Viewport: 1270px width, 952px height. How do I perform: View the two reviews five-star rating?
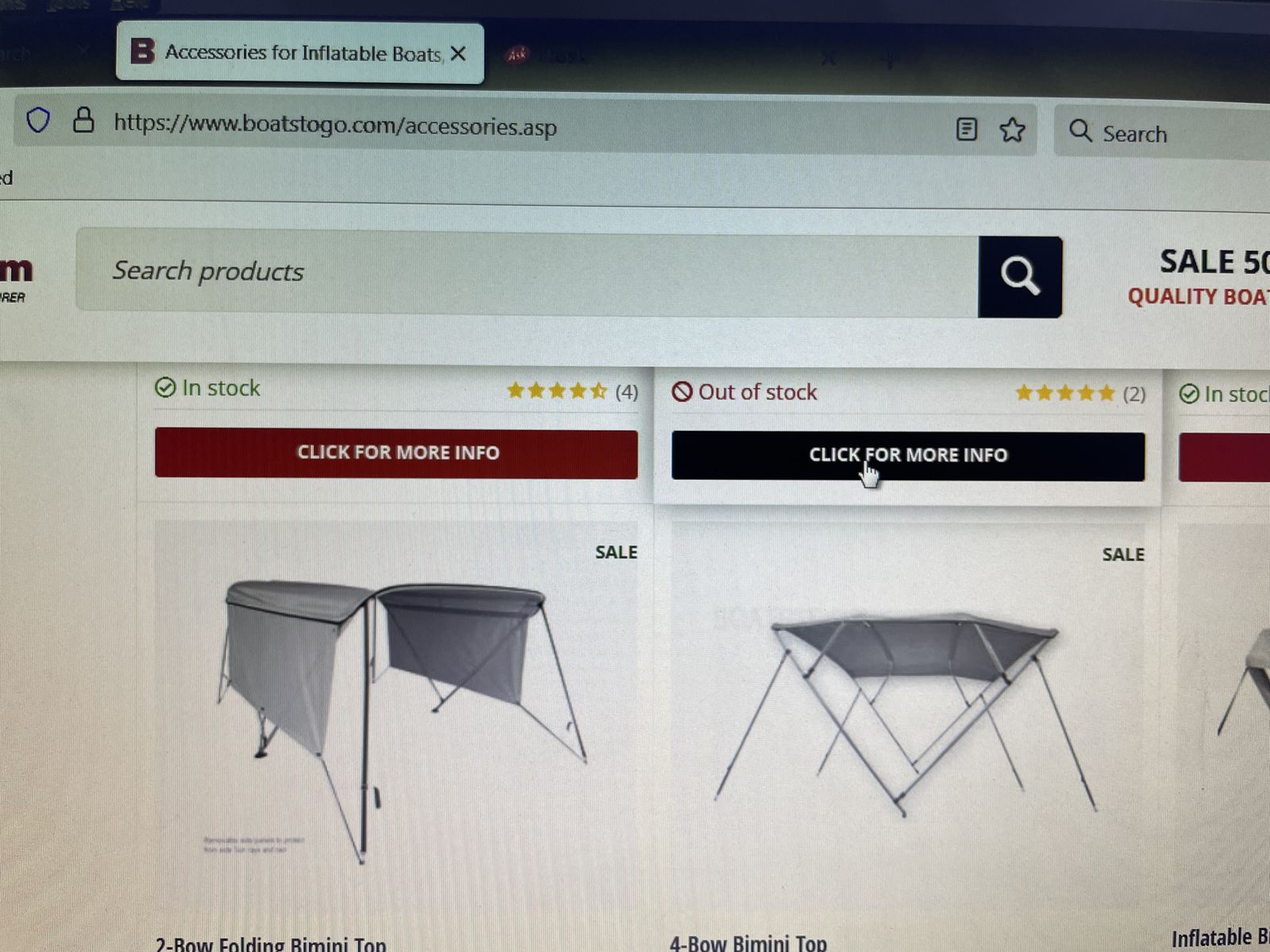[1080, 393]
